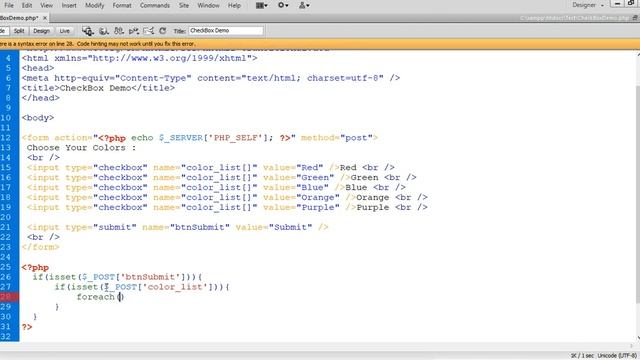Switch to Split view
640x360 pixels.
tap(19, 31)
